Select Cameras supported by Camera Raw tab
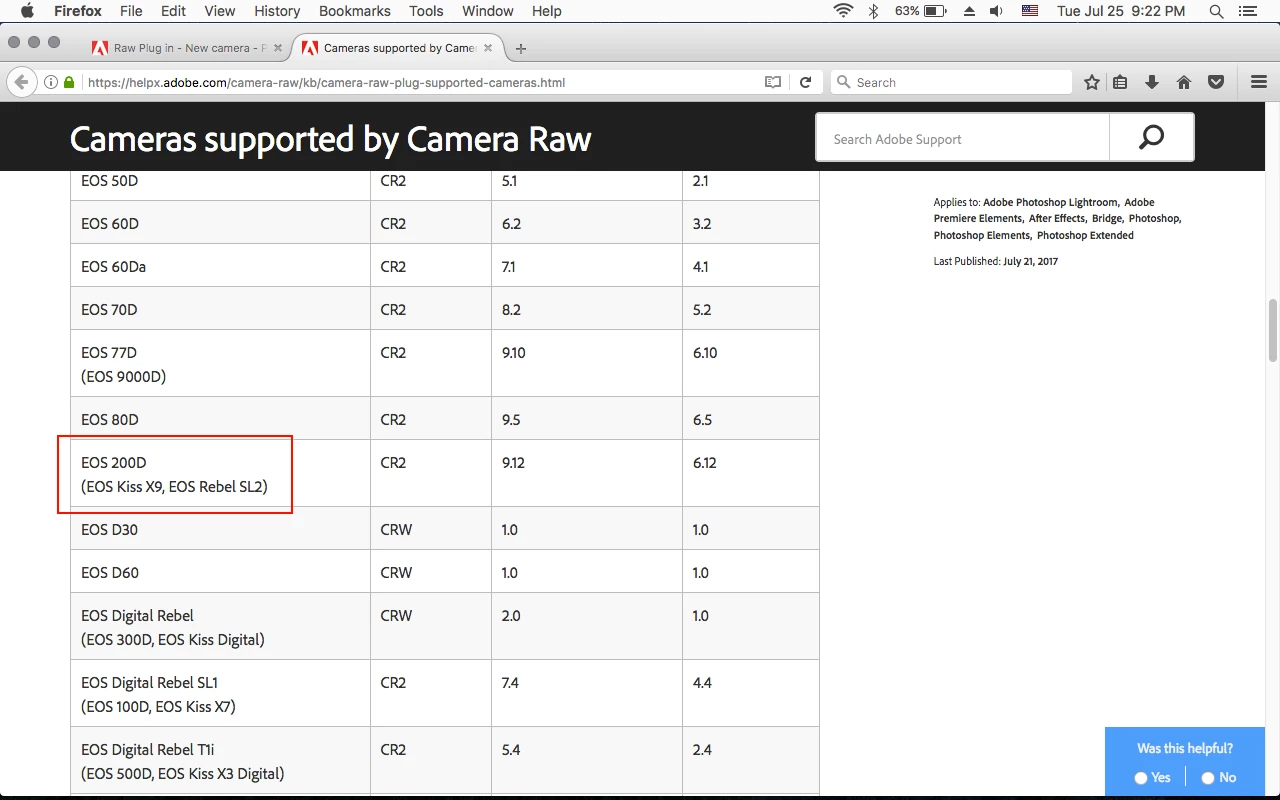 398,48
